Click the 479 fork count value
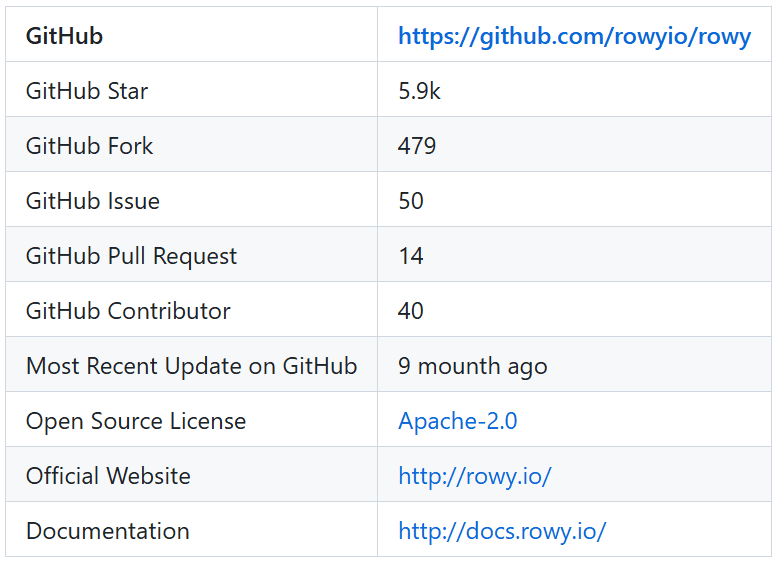779x562 pixels. click(x=417, y=146)
